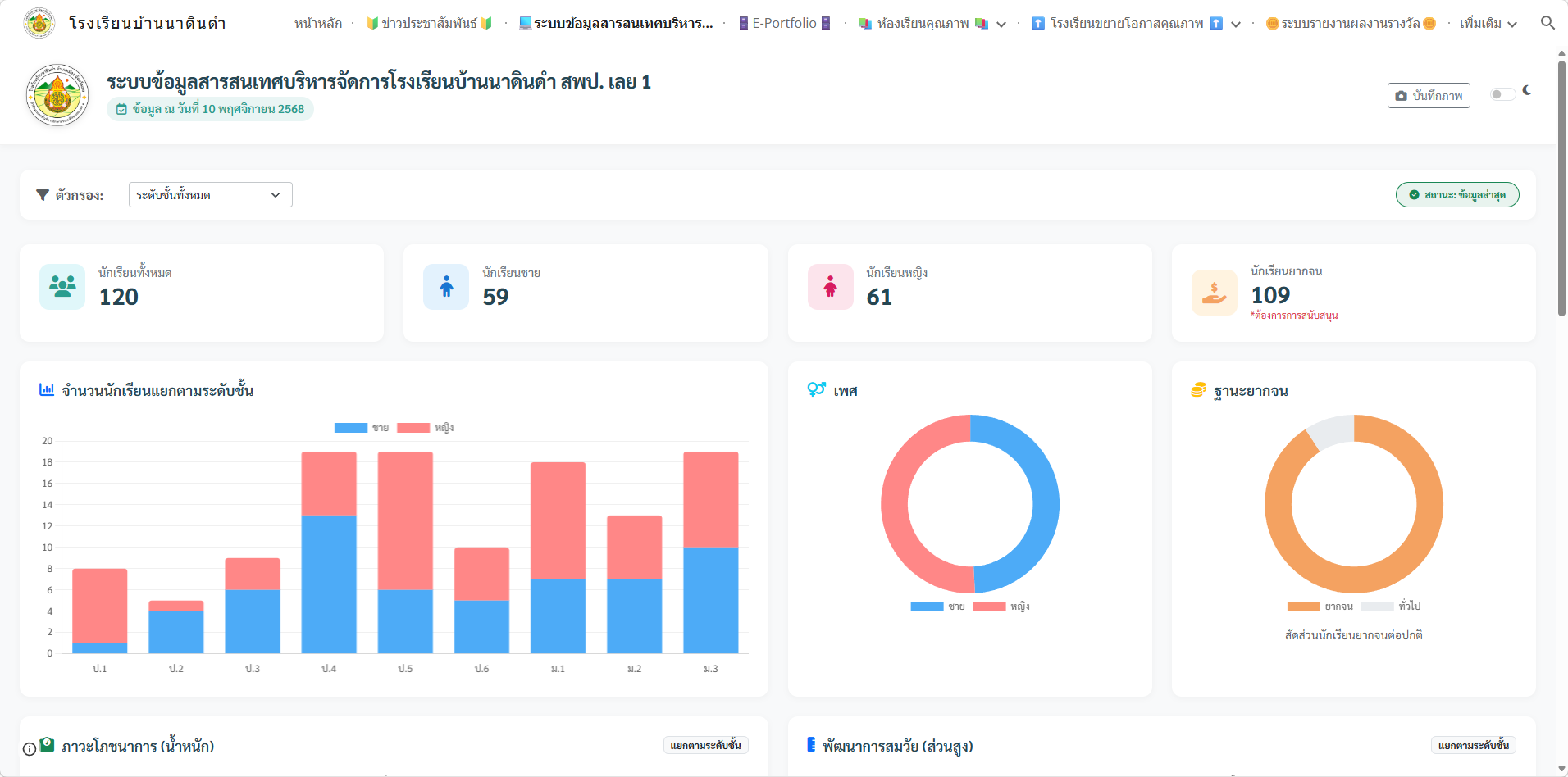The height and width of the screenshot is (777, 1568).
Task: Open the ระดับชั้นทั้งหมด filter dropdown
Action: (210, 195)
